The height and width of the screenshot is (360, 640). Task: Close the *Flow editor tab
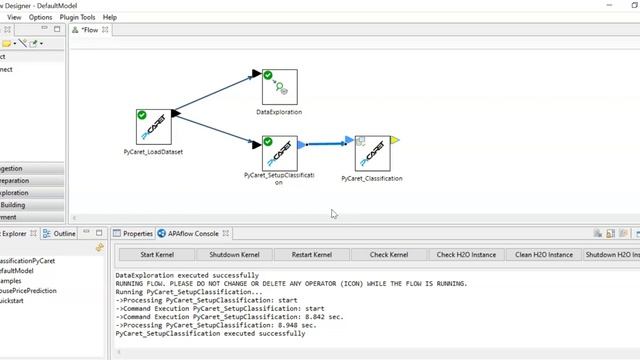[x=105, y=30]
